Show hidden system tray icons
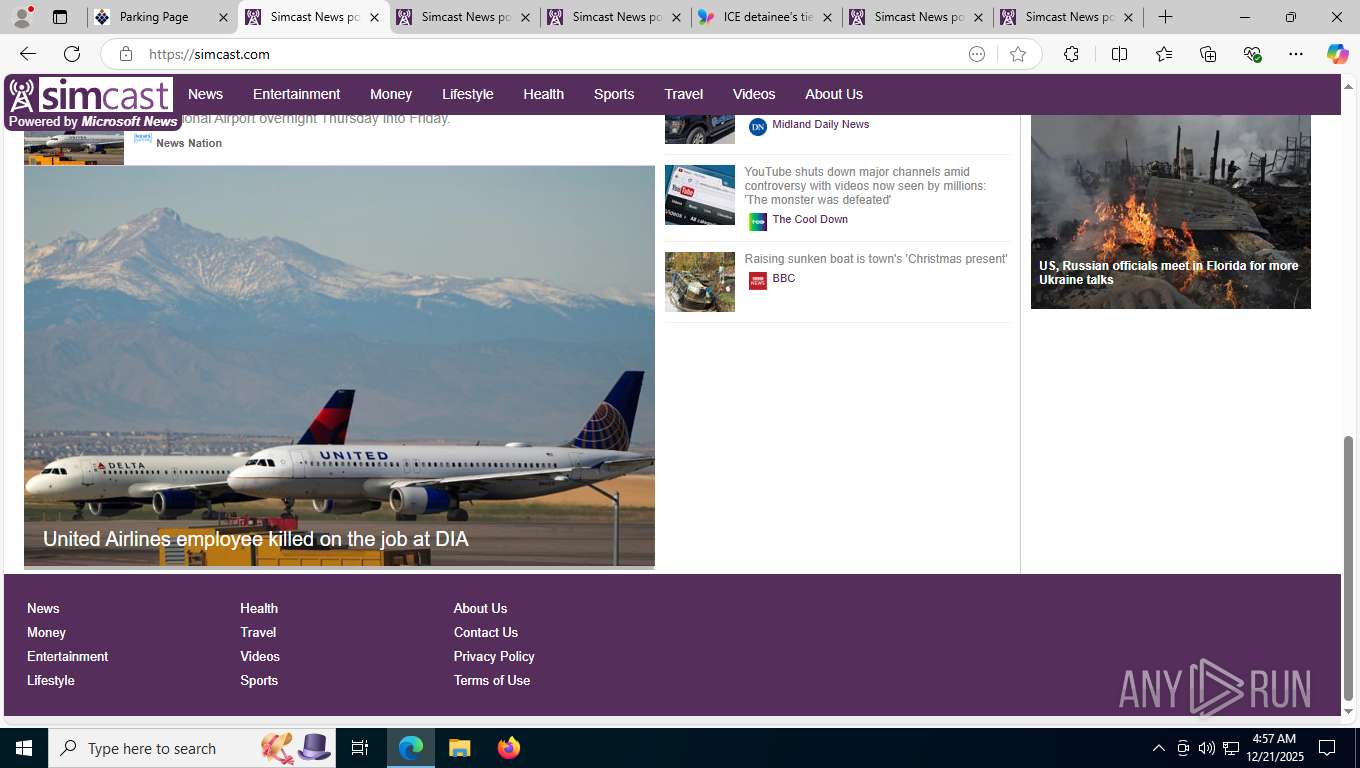The width and height of the screenshot is (1360, 768). pyautogui.click(x=1159, y=748)
